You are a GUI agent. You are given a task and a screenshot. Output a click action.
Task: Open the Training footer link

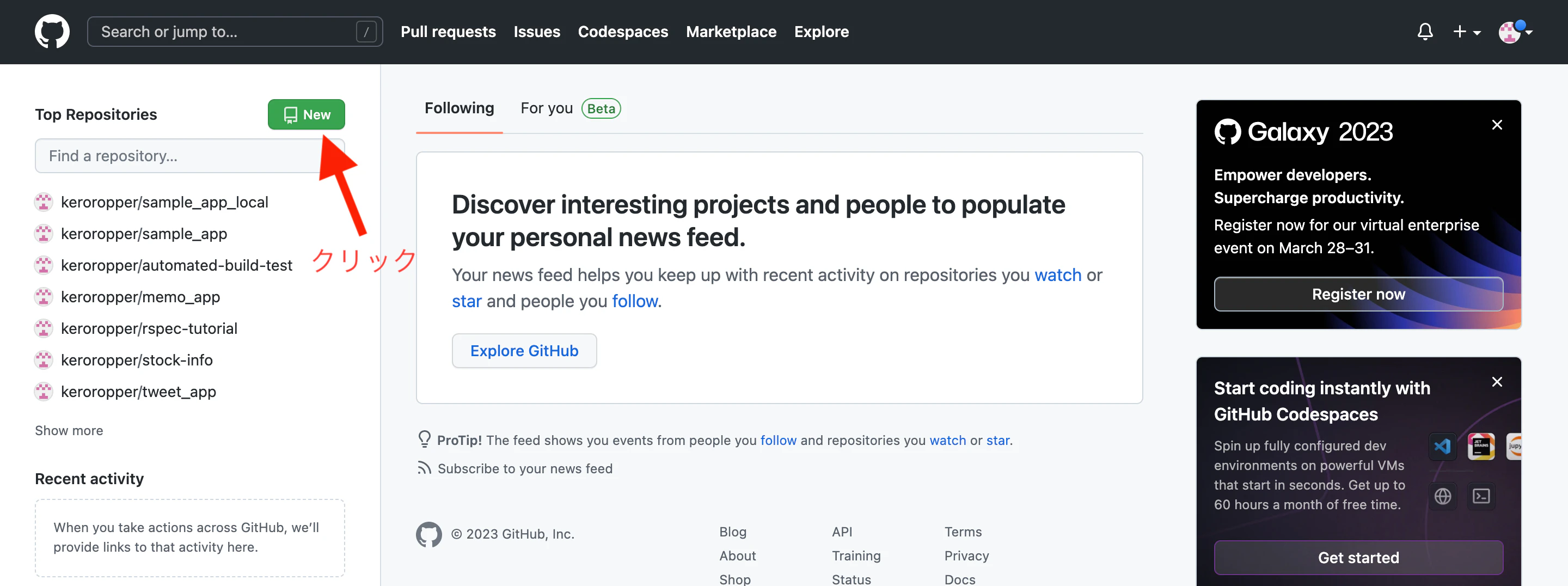coord(856,556)
